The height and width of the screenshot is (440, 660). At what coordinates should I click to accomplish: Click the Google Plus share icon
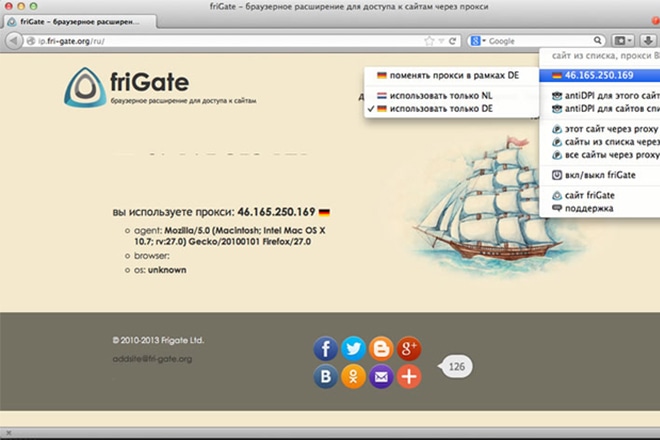[408, 349]
